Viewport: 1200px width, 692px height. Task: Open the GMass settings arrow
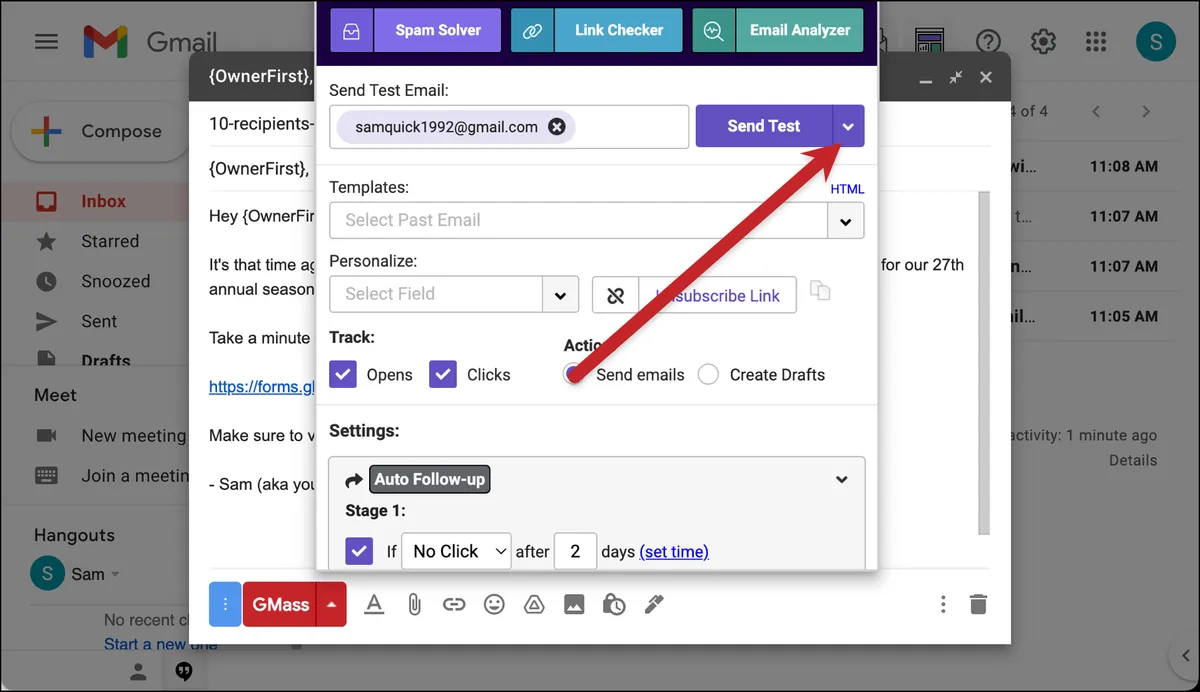pos(331,604)
